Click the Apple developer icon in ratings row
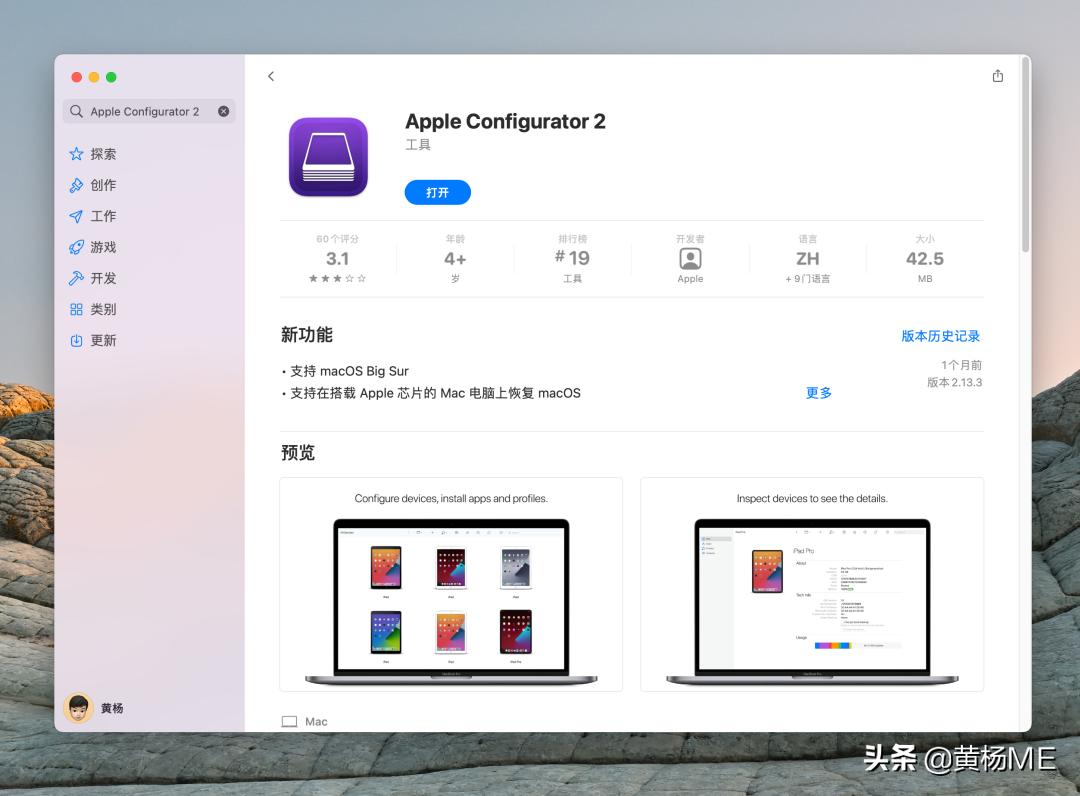This screenshot has width=1080, height=796. (690, 259)
